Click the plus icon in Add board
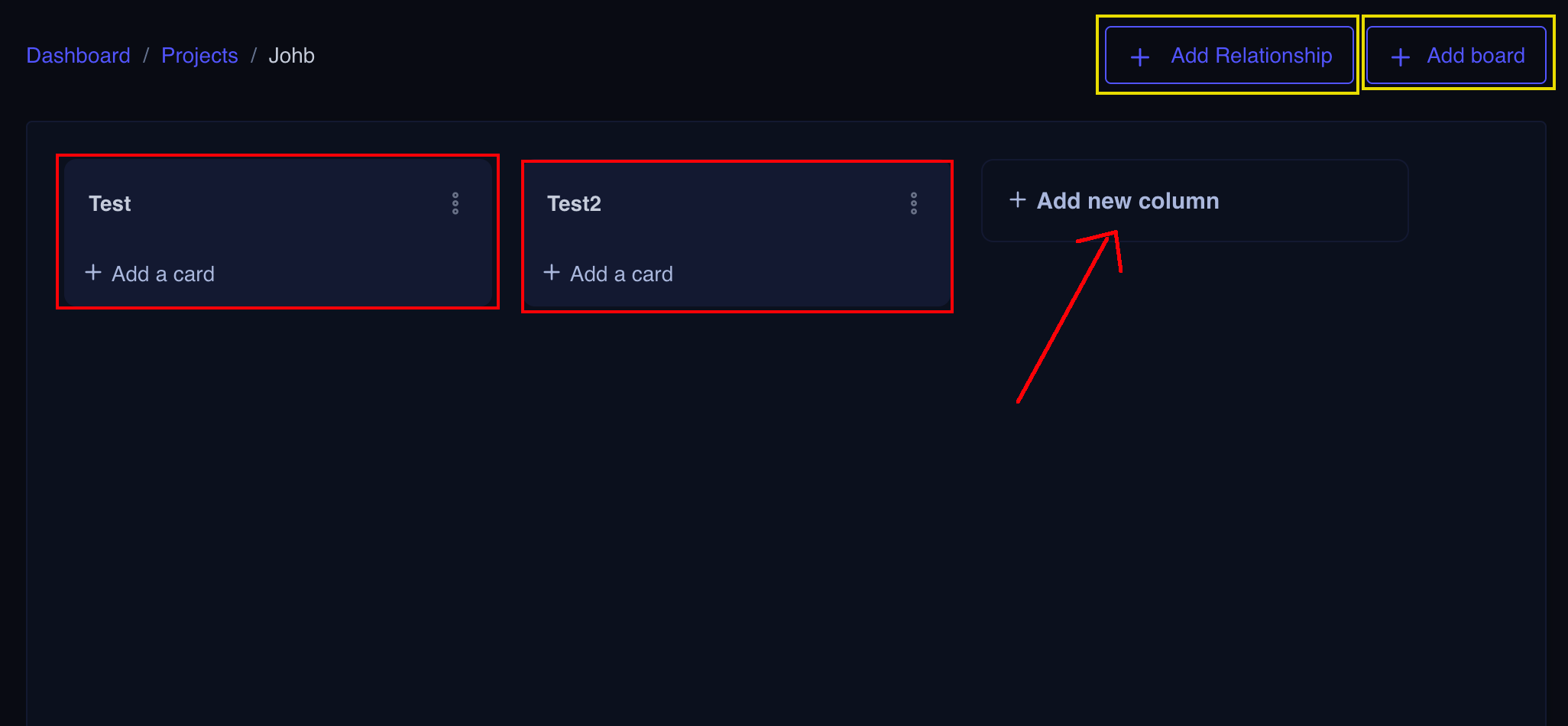 click(1400, 57)
